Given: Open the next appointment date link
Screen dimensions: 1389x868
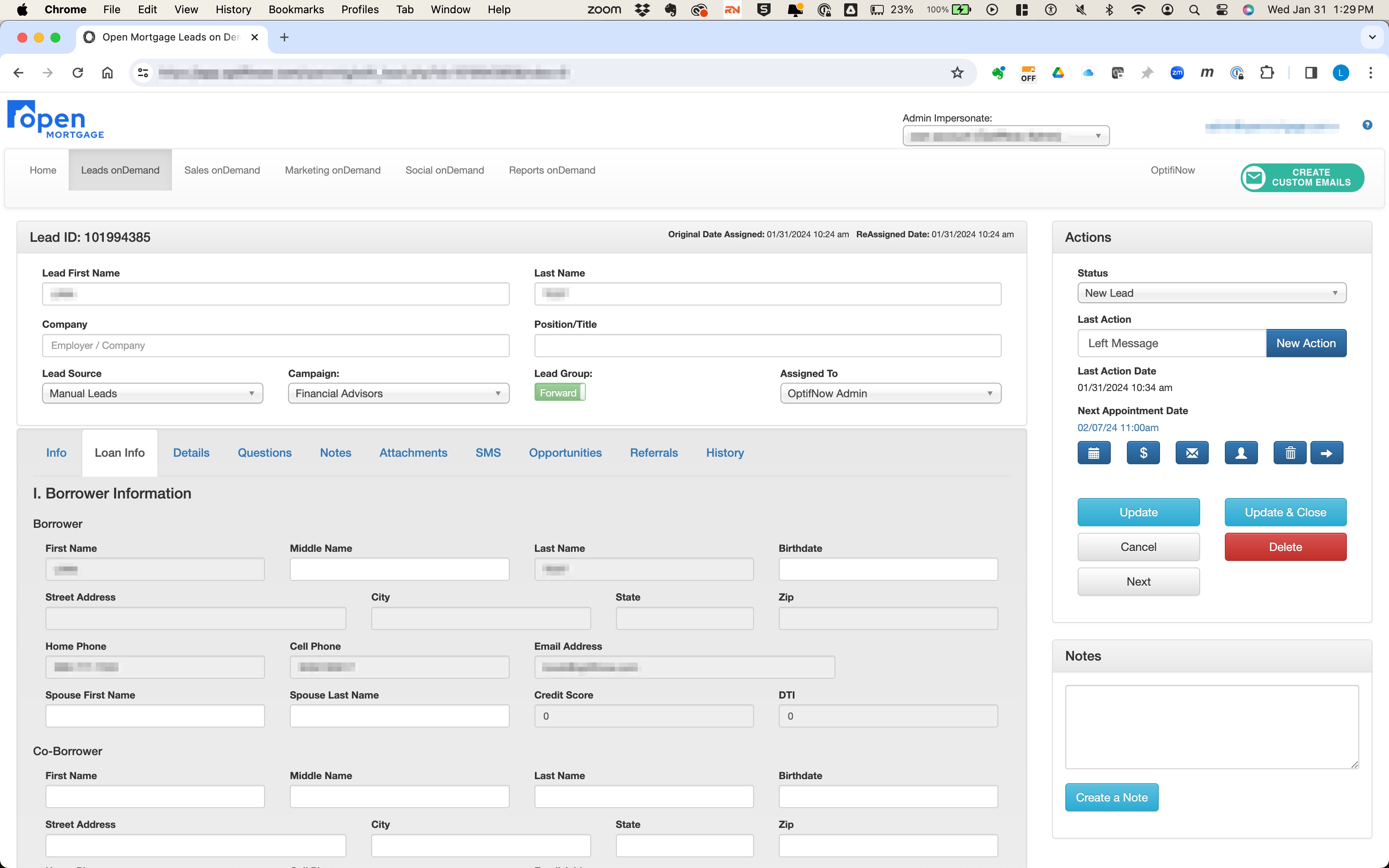Looking at the screenshot, I should [x=1117, y=428].
